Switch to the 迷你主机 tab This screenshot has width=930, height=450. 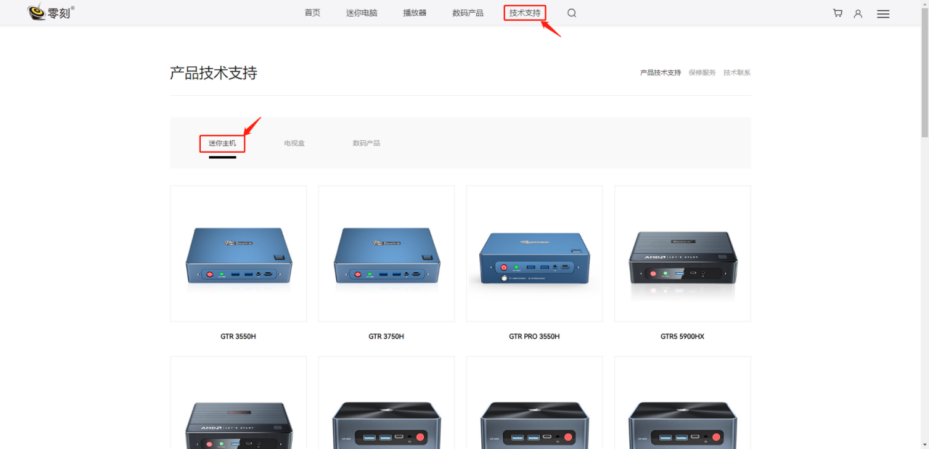tap(222, 143)
